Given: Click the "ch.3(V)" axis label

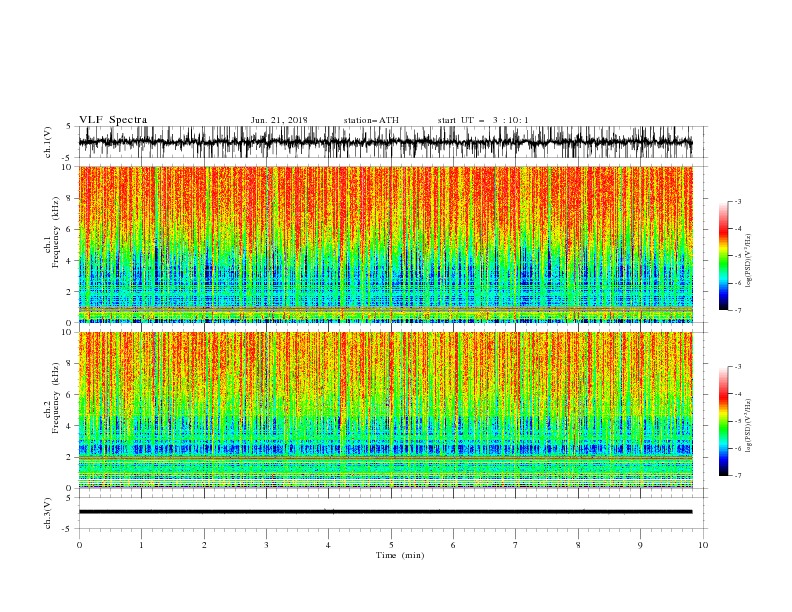Looking at the screenshot, I should tap(48, 513).
